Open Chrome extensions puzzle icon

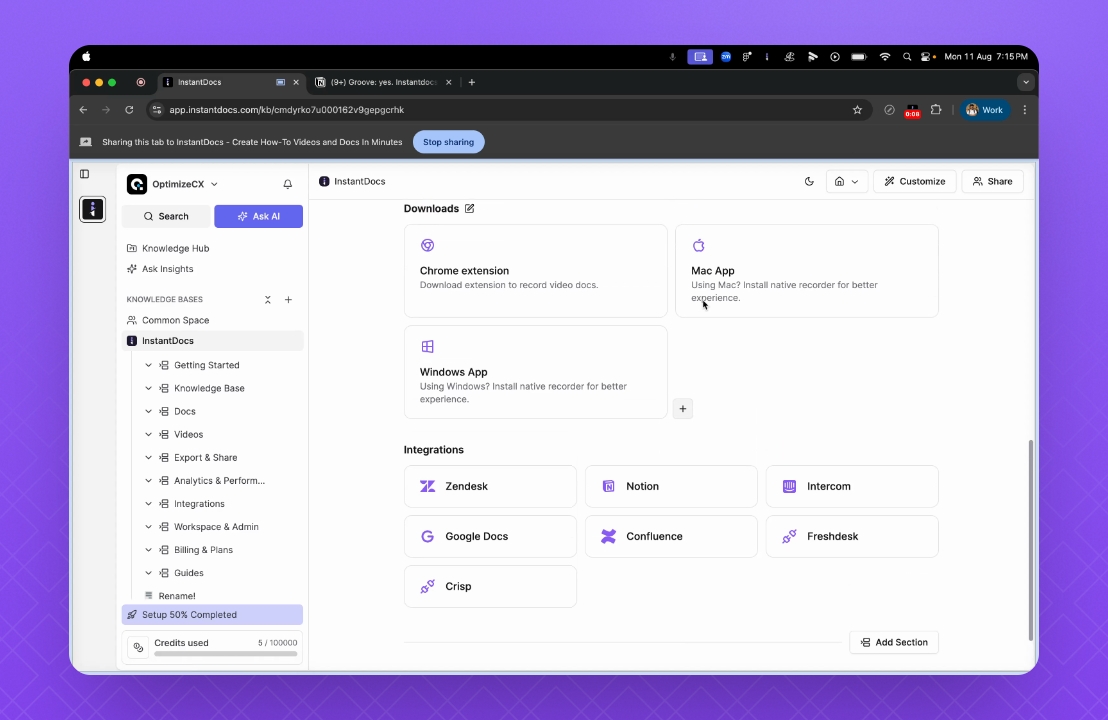936,110
